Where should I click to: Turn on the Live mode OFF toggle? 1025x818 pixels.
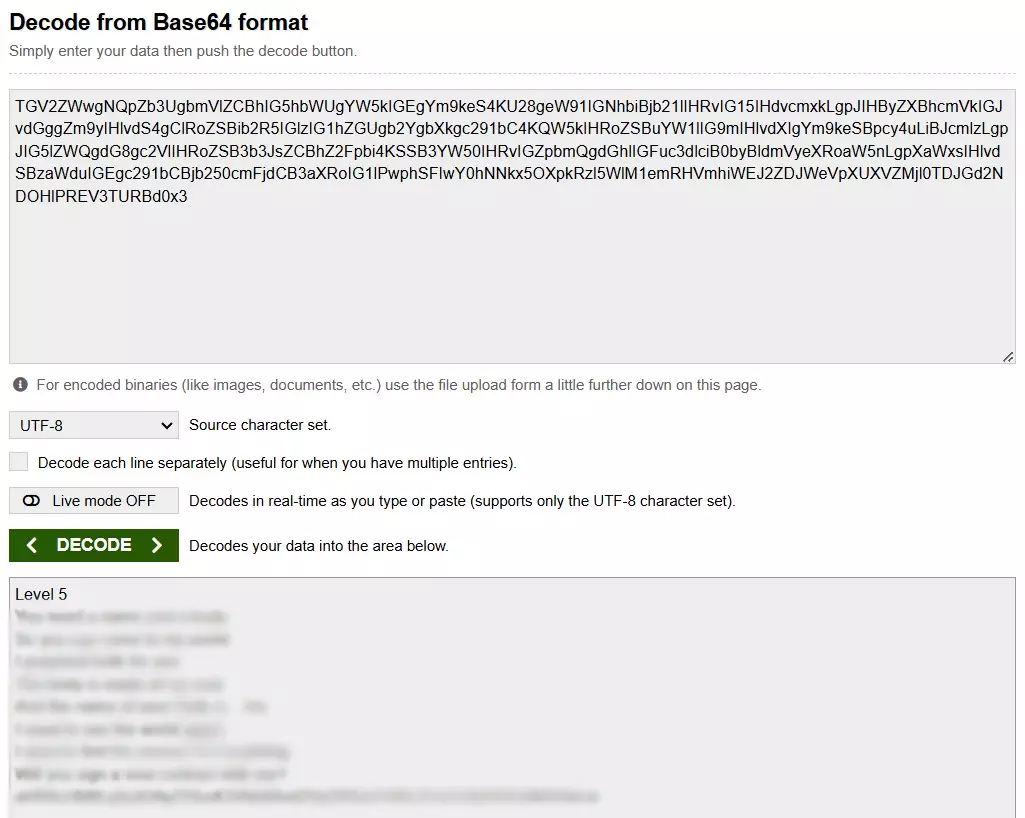point(94,501)
